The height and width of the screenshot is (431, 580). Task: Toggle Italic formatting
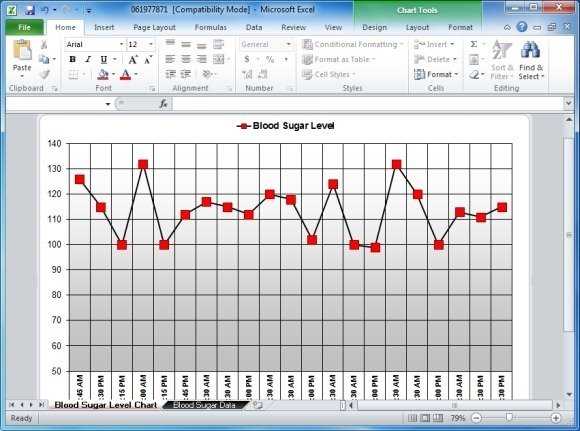pos(88,60)
